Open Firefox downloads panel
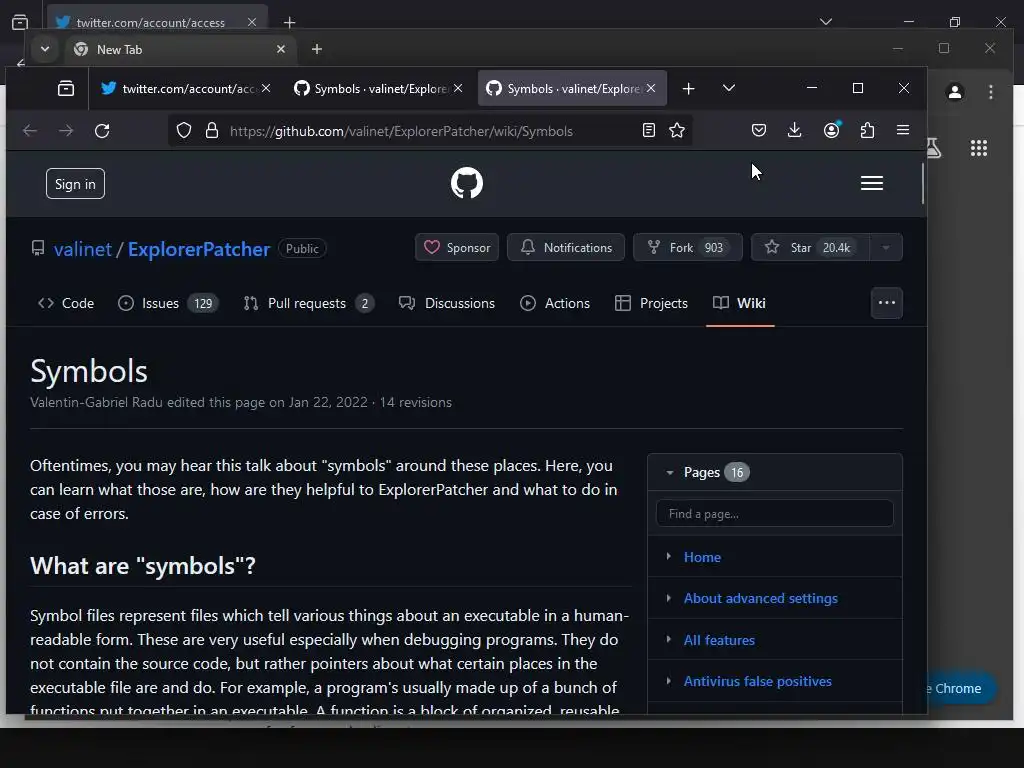The width and height of the screenshot is (1024, 768). tap(795, 131)
